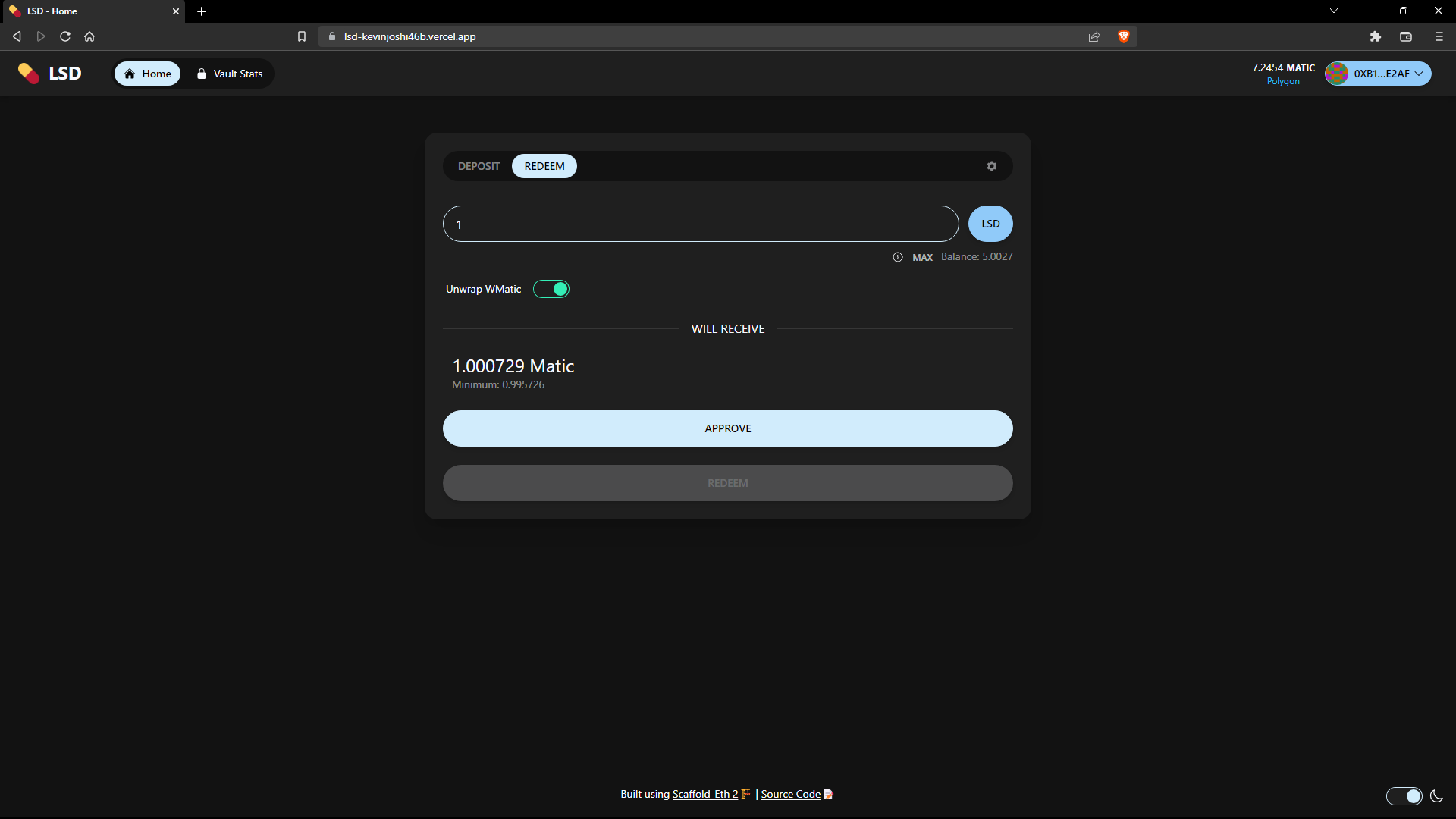1456x819 pixels.
Task: Disable the Unwrap WMatic toggle
Action: click(x=551, y=289)
